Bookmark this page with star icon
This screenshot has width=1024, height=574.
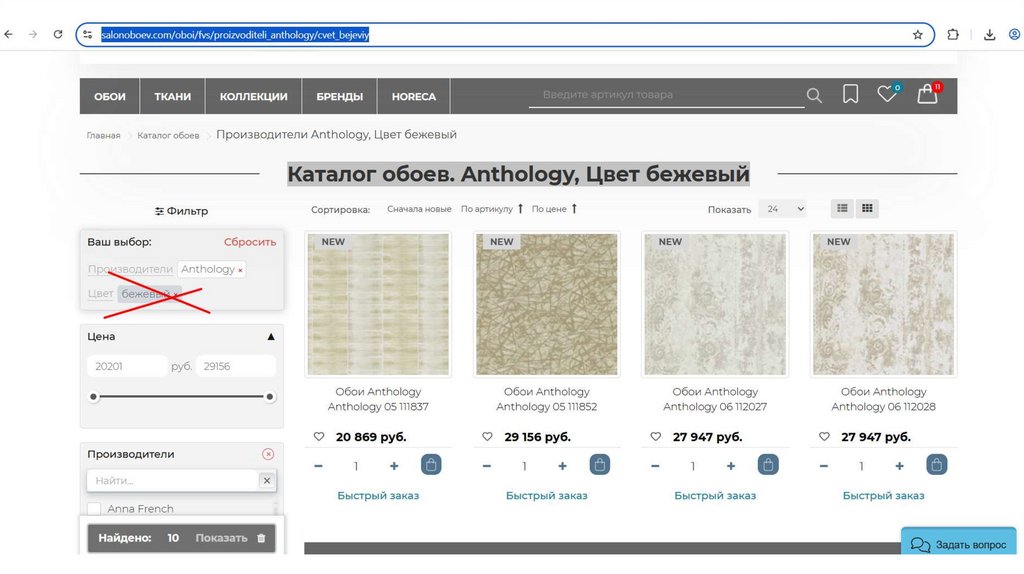(x=918, y=35)
